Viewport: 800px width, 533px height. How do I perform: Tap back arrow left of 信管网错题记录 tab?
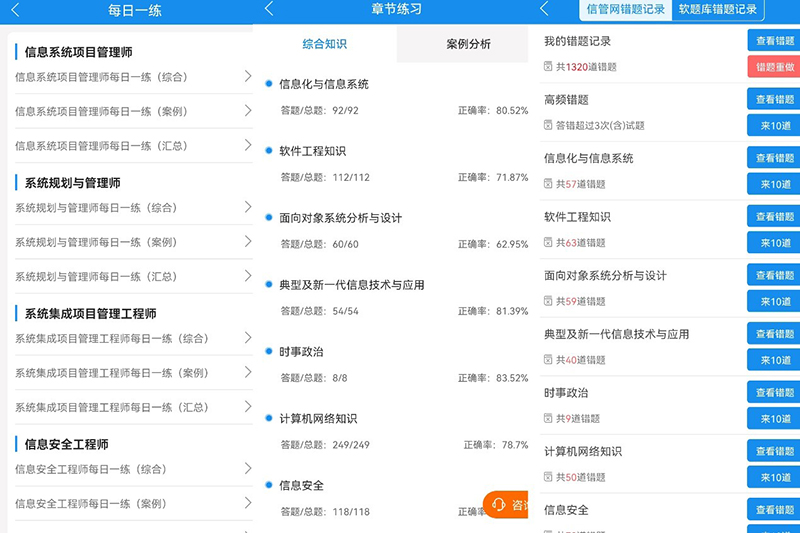click(544, 9)
